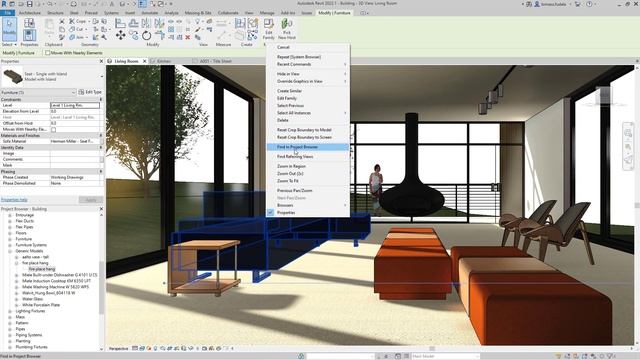Choose Find Referring Views menu item
This screenshot has height=360, width=640.
tap(308, 157)
